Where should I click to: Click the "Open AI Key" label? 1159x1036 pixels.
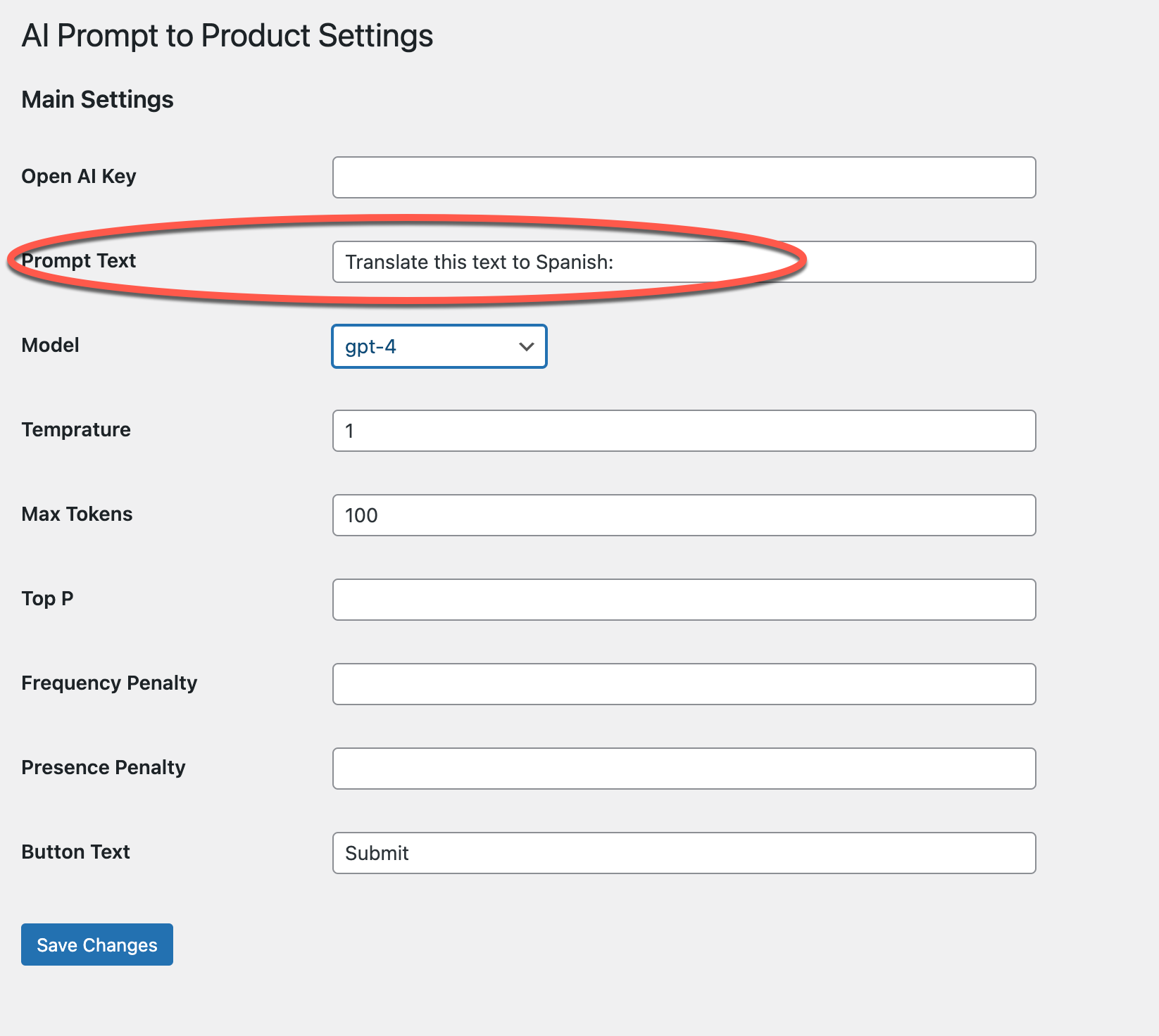pyautogui.click(x=79, y=176)
